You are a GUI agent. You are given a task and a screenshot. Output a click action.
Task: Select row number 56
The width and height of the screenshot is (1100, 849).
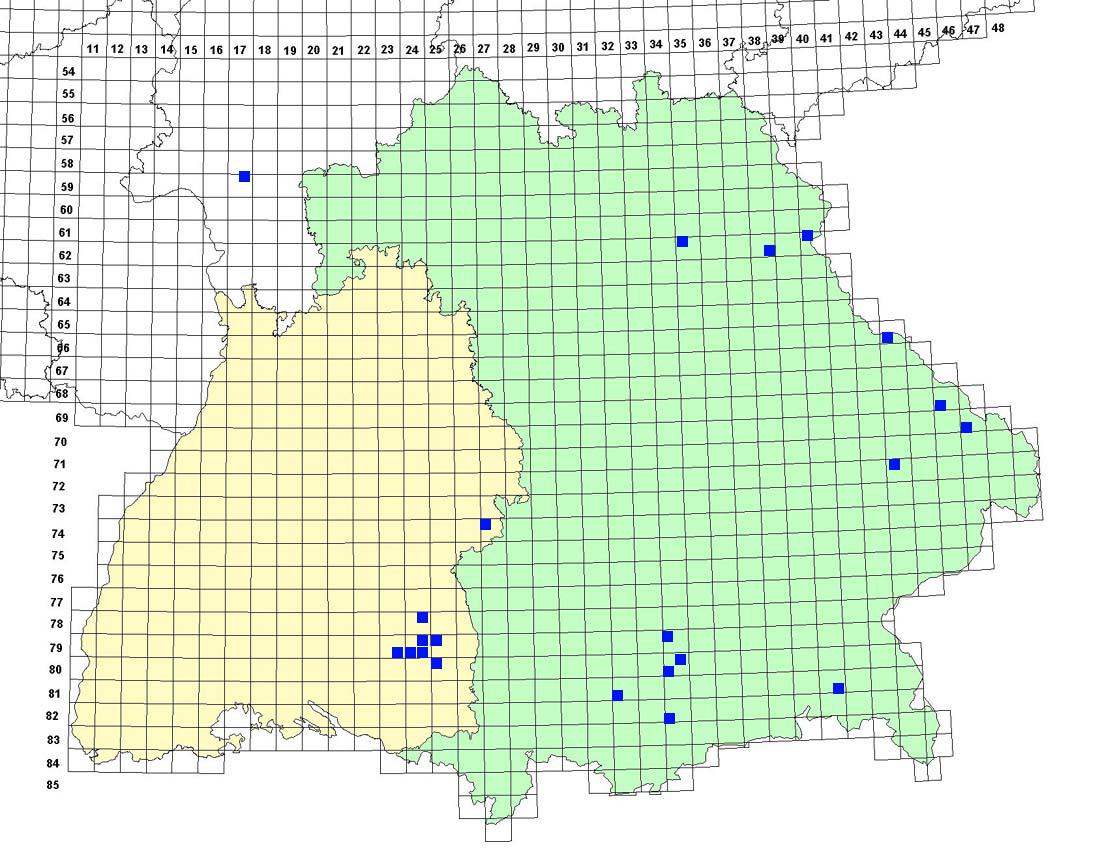pos(67,119)
